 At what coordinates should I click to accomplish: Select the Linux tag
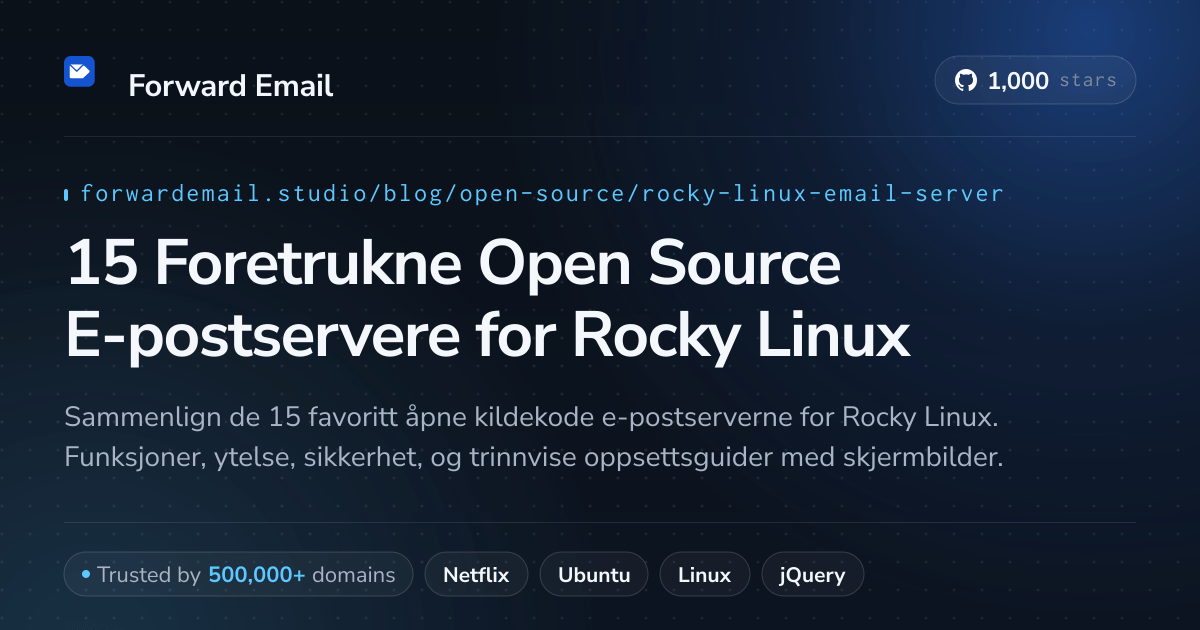704,575
